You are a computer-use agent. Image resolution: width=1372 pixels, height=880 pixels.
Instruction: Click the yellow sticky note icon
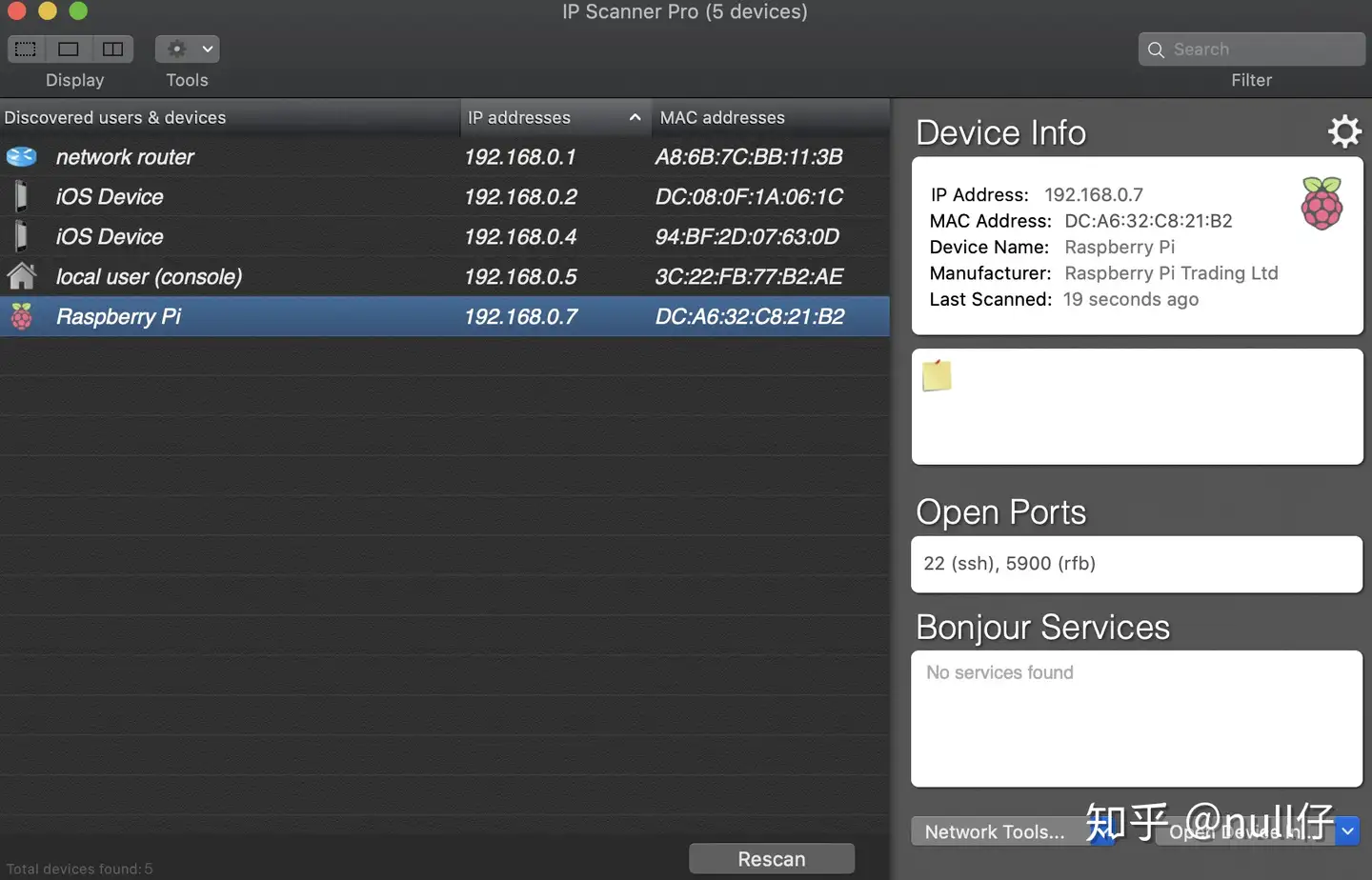point(937,375)
